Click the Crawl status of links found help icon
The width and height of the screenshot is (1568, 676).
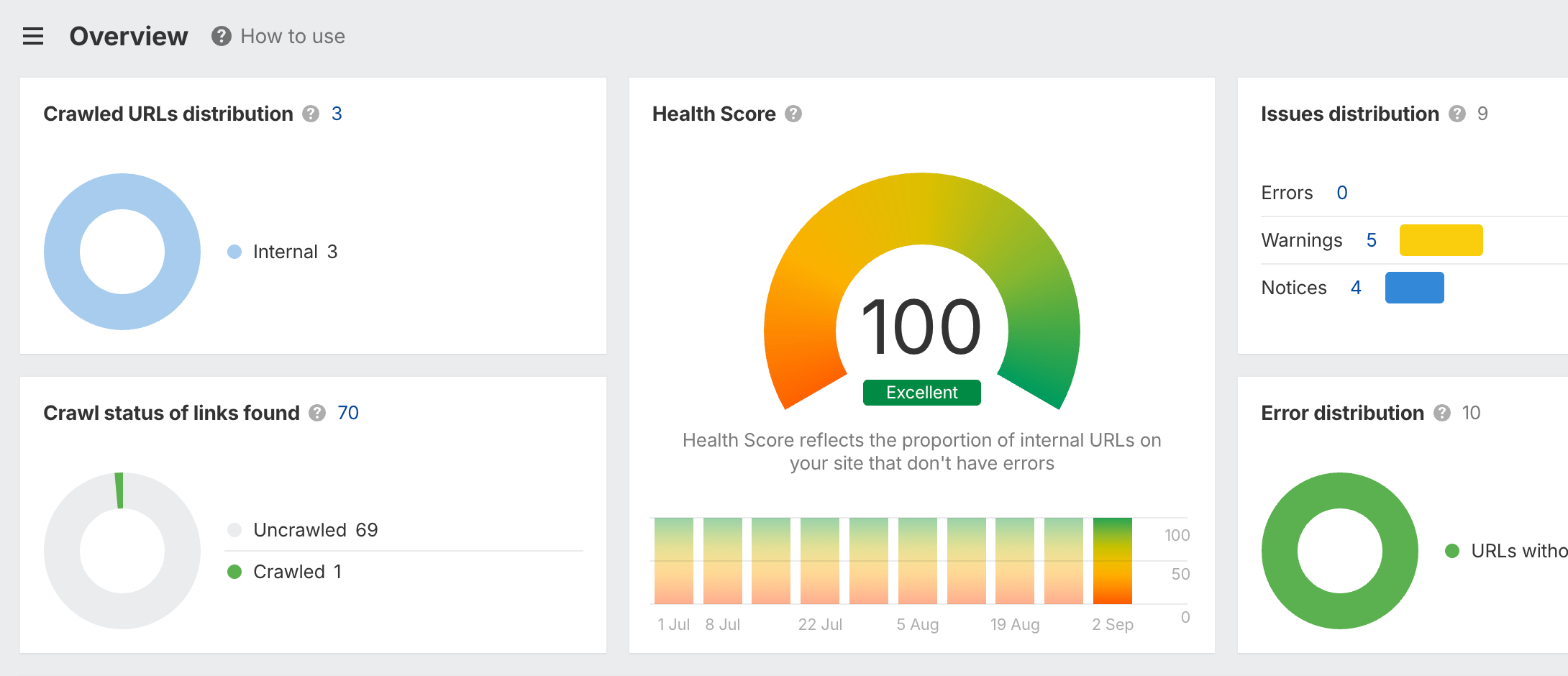[316, 413]
